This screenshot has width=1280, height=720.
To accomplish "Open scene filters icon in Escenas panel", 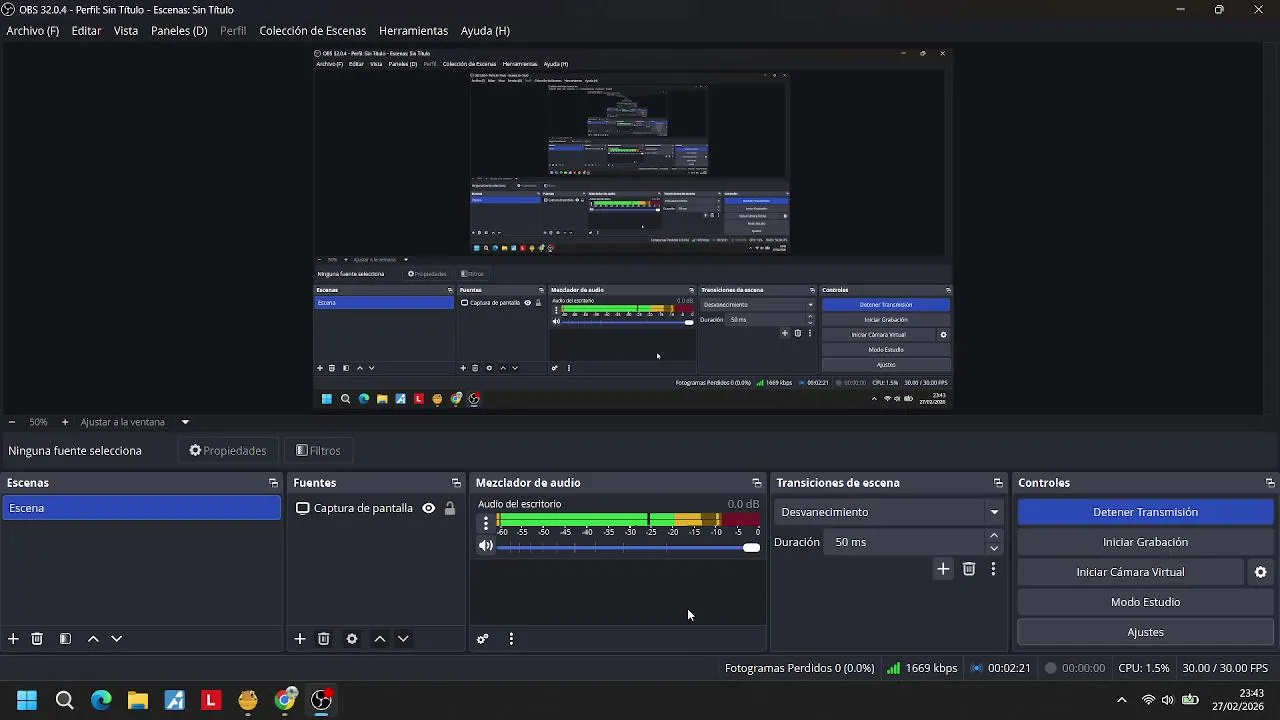I will point(65,639).
